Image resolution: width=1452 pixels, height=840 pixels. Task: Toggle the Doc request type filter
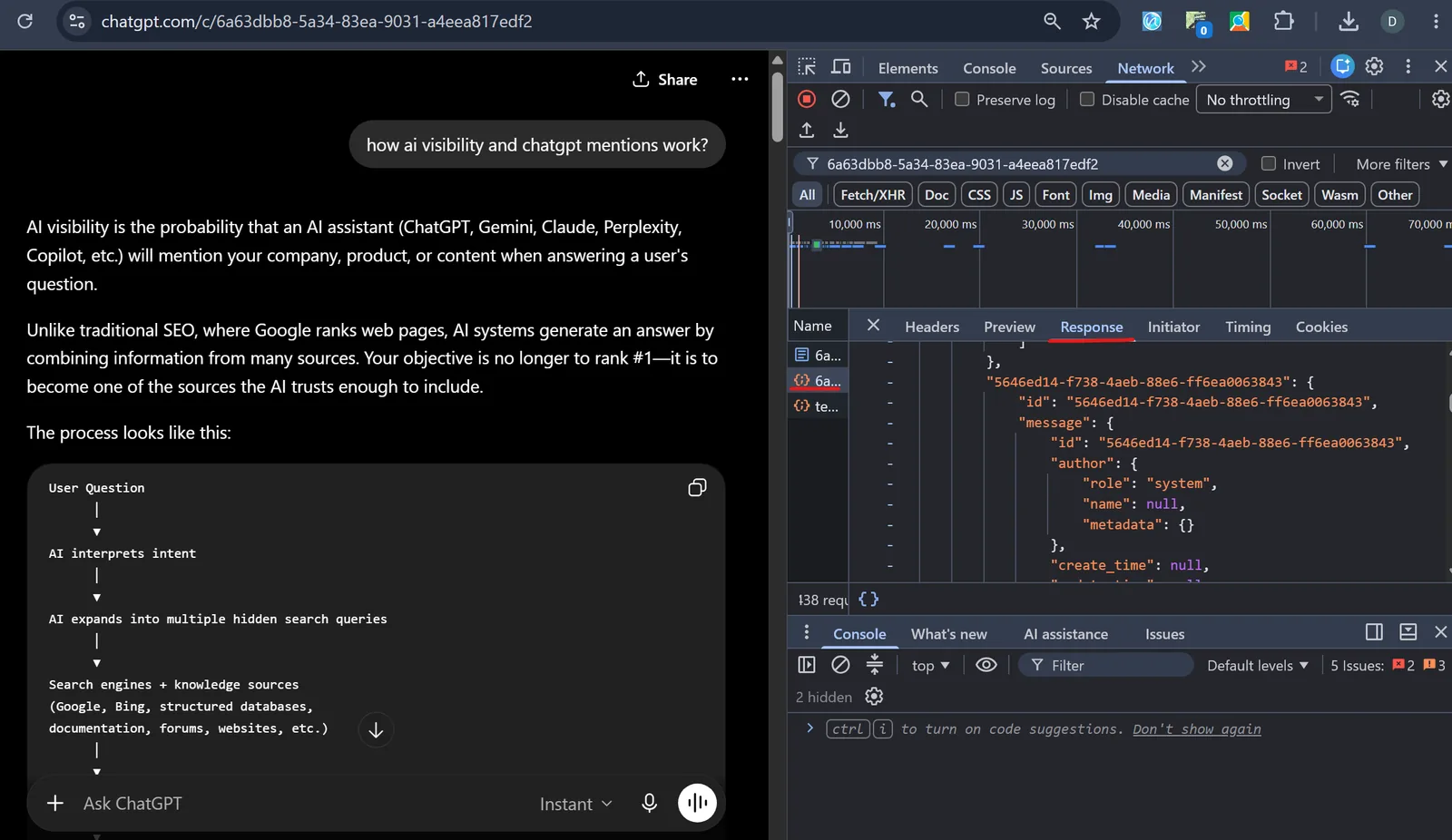[937, 194]
